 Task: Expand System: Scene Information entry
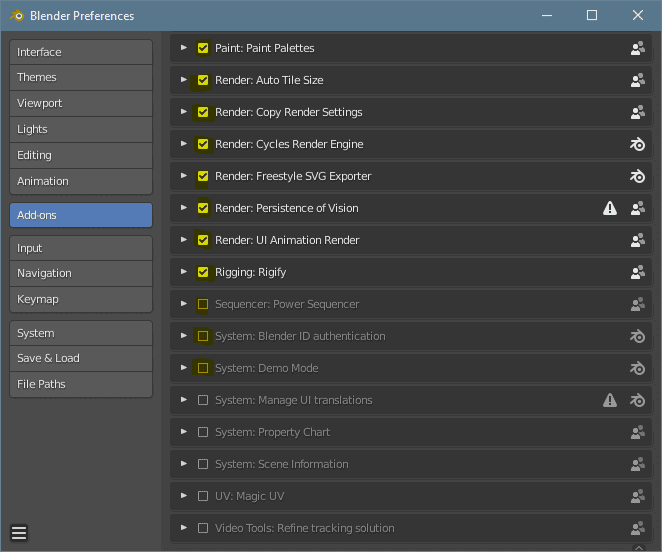click(184, 464)
